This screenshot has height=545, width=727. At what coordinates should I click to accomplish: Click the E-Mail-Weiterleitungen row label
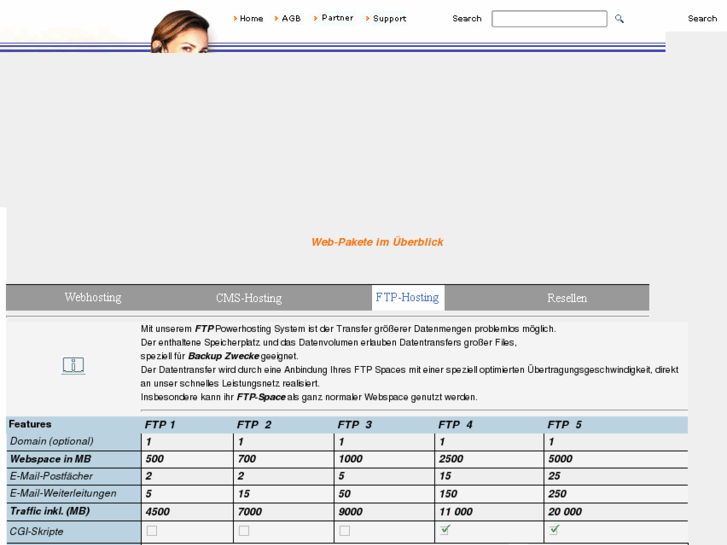pos(63,494)
